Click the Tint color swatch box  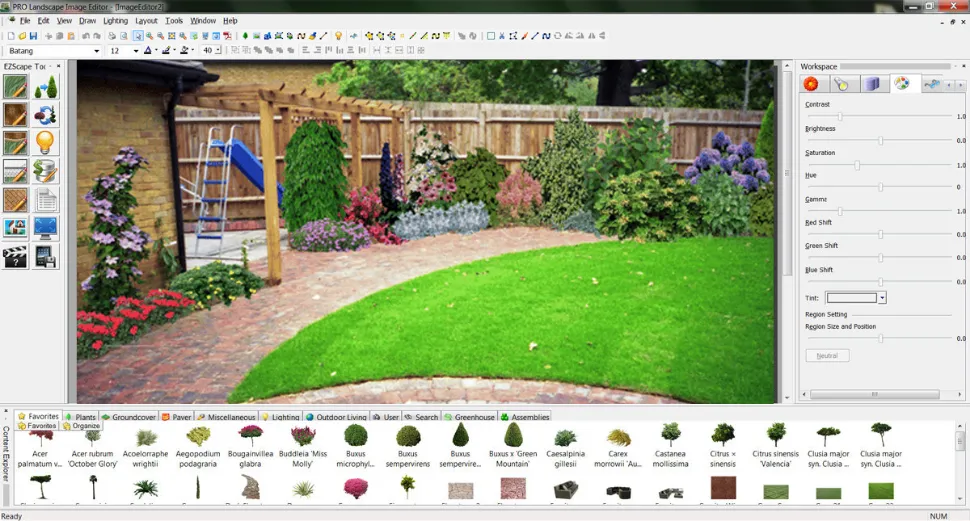(x=852, y=298)
